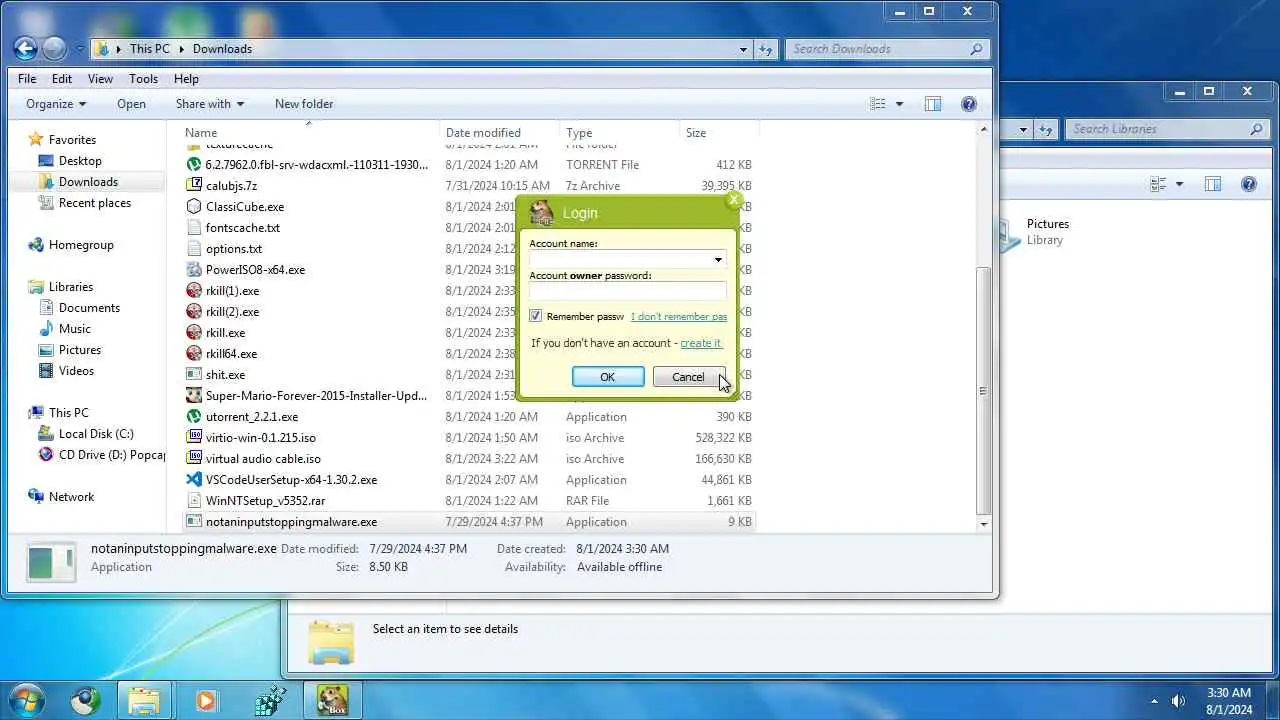
Task: Click the Forward navigation arrow in Downloads window
Action: coord(54,48)
